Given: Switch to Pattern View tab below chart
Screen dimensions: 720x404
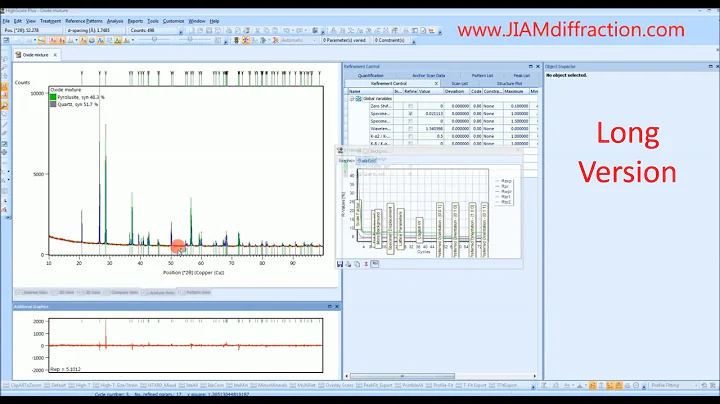Looking at the screenshot, I should [x=194, y=292].
